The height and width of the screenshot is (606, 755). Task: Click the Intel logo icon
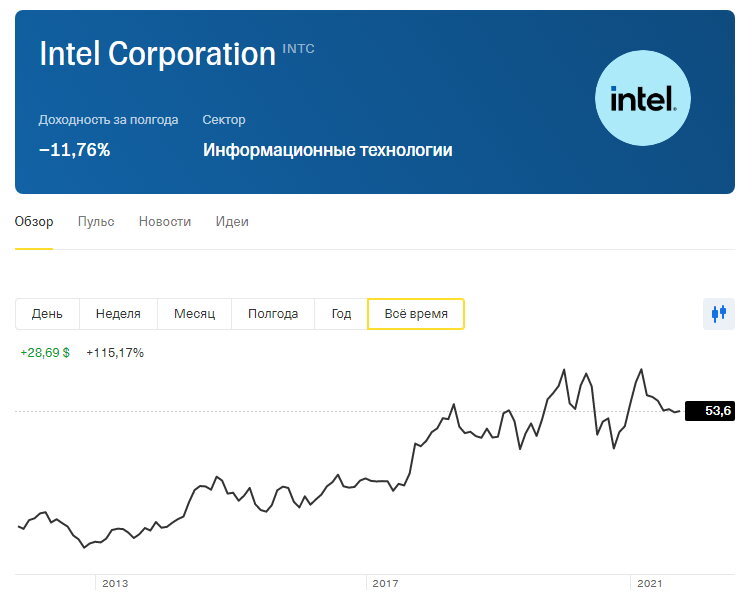(642, 99)
